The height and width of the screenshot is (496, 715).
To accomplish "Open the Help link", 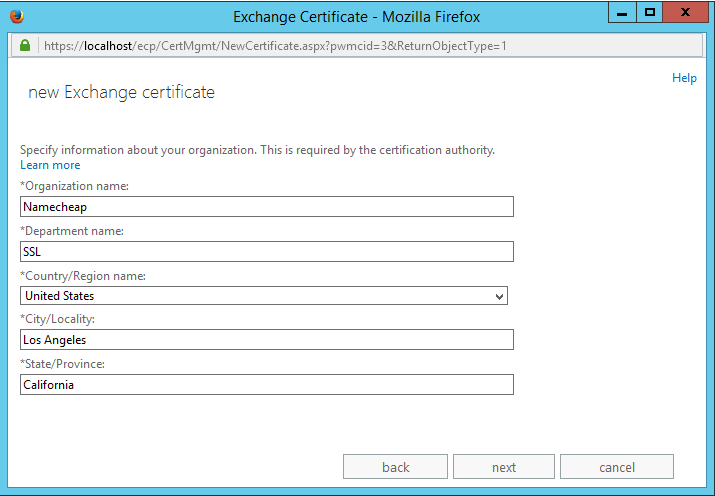I will point(684,78).
